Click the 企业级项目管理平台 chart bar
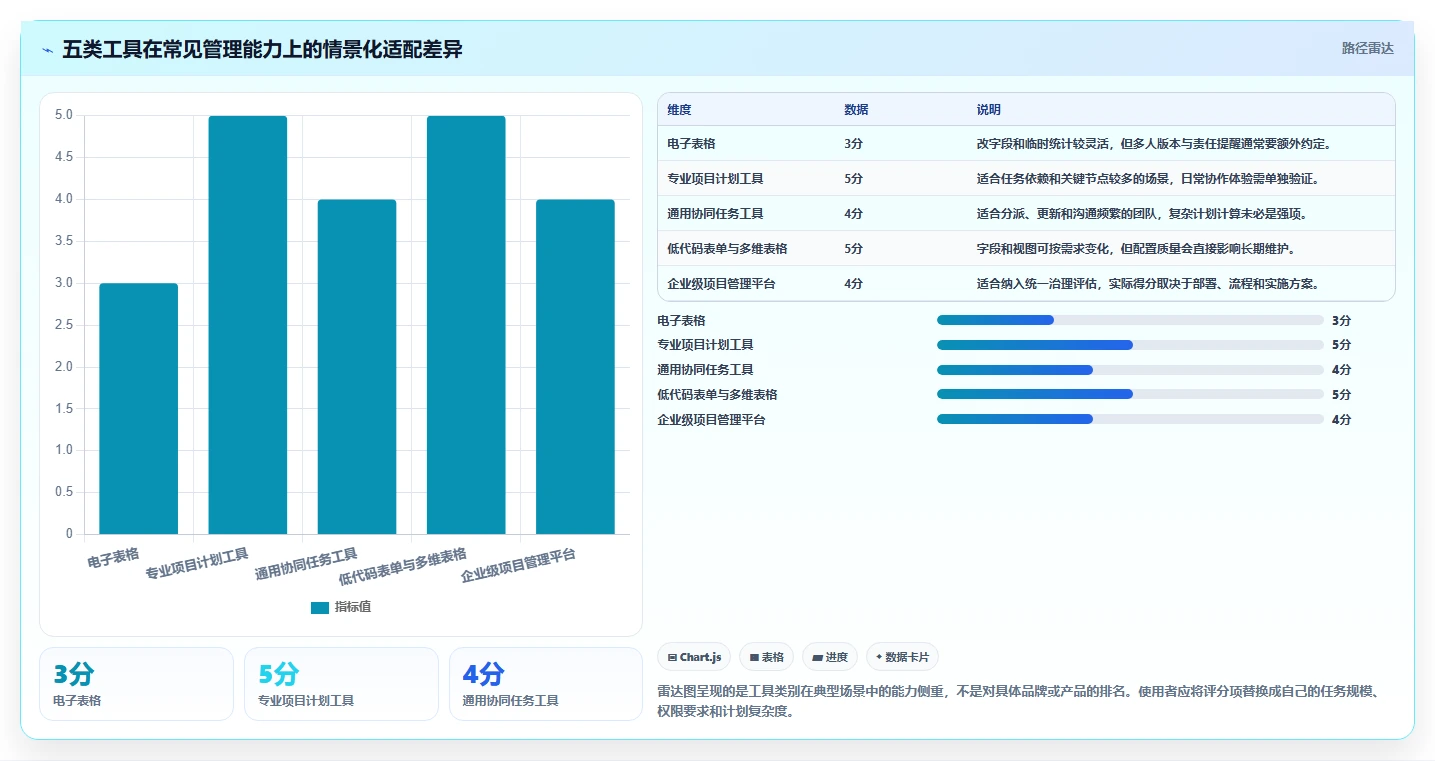Screen dimensions: 1435x761 [575, 367]
